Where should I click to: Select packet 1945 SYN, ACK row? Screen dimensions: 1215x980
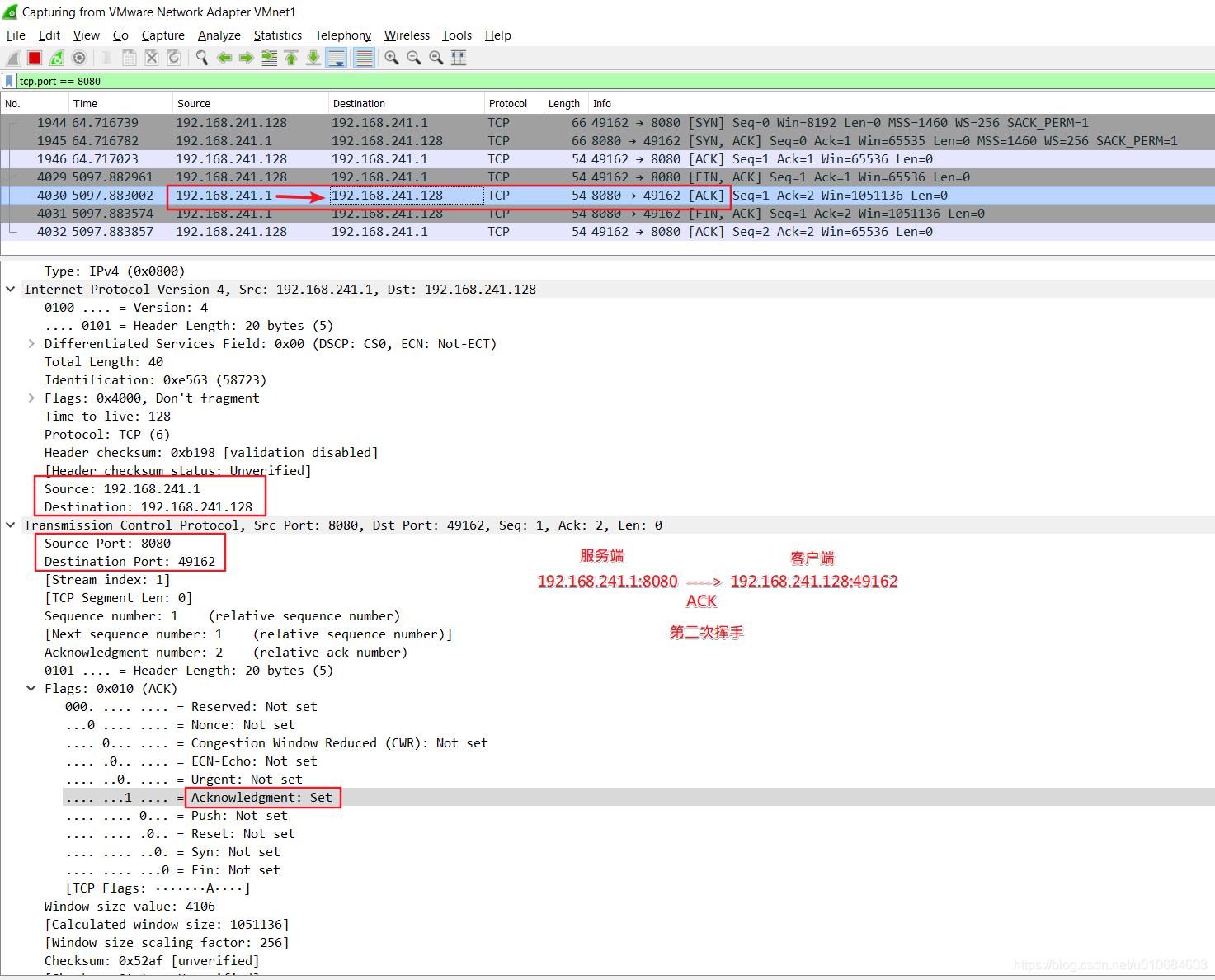coord(607,141)
